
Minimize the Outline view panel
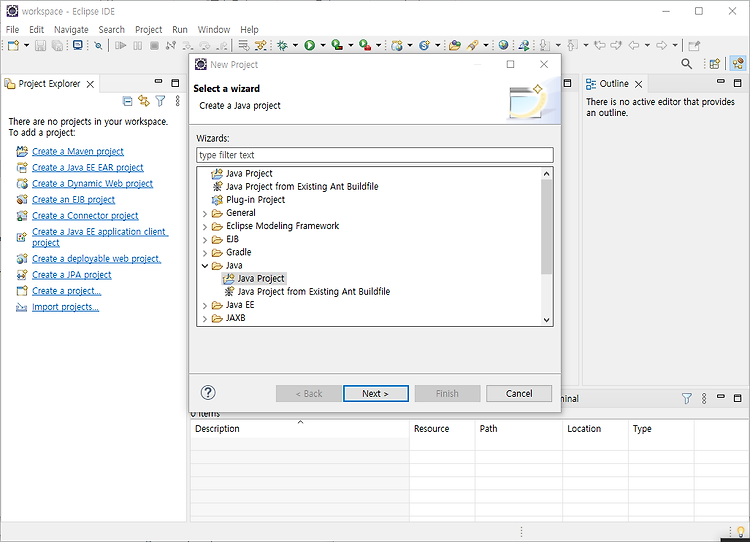point(721,82)
